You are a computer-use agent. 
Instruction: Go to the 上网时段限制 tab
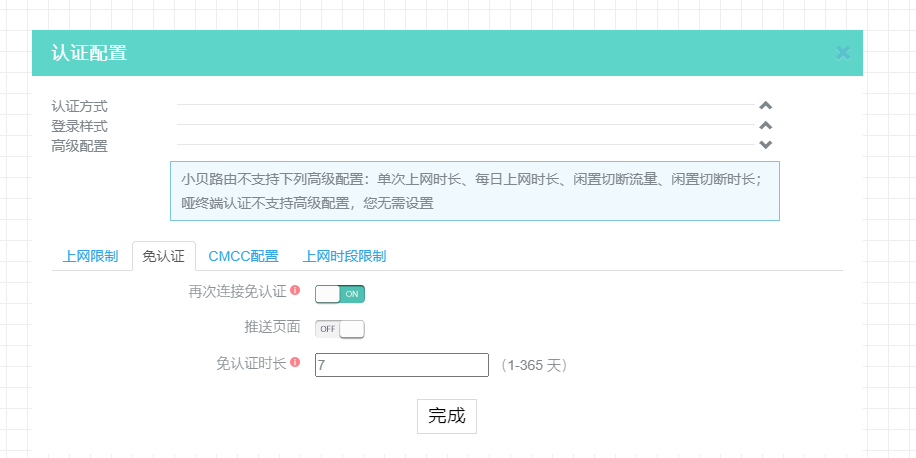tap(345, 256)
